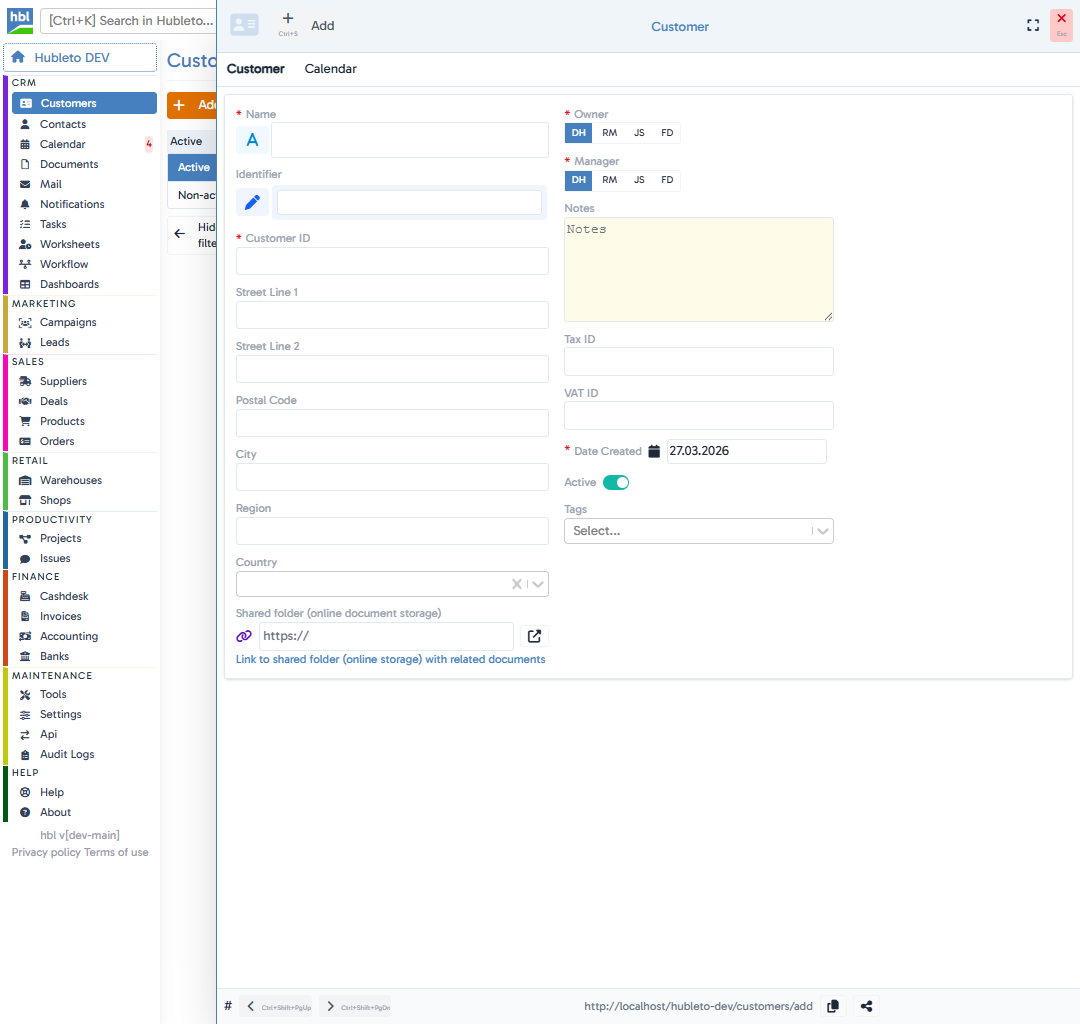Select JS as Manager
The image size is (1080, 1024).
tap(639, 180)
